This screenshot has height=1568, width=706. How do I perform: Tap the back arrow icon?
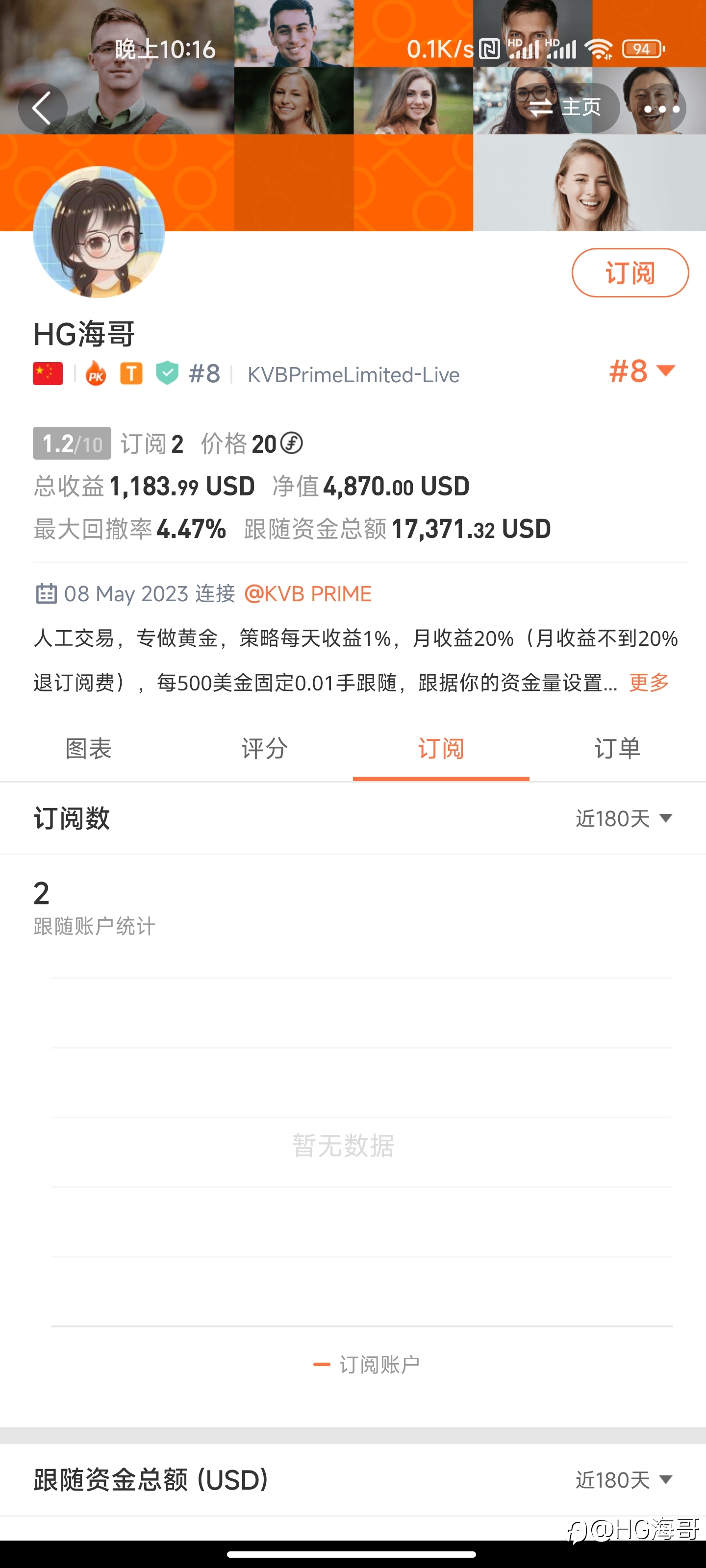(42, 109)
